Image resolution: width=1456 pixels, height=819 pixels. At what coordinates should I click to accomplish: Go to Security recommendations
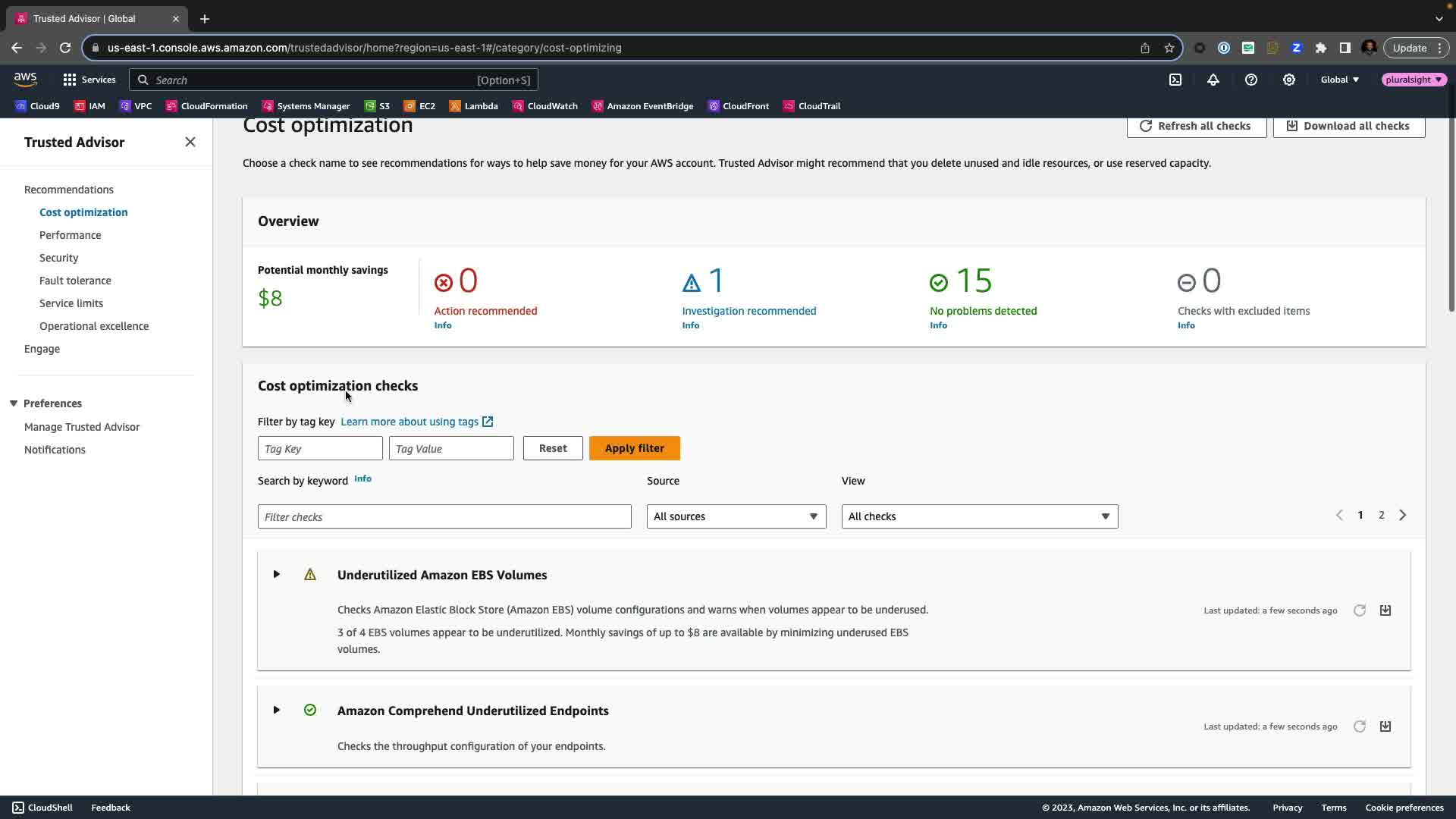[x=58, y=258]
